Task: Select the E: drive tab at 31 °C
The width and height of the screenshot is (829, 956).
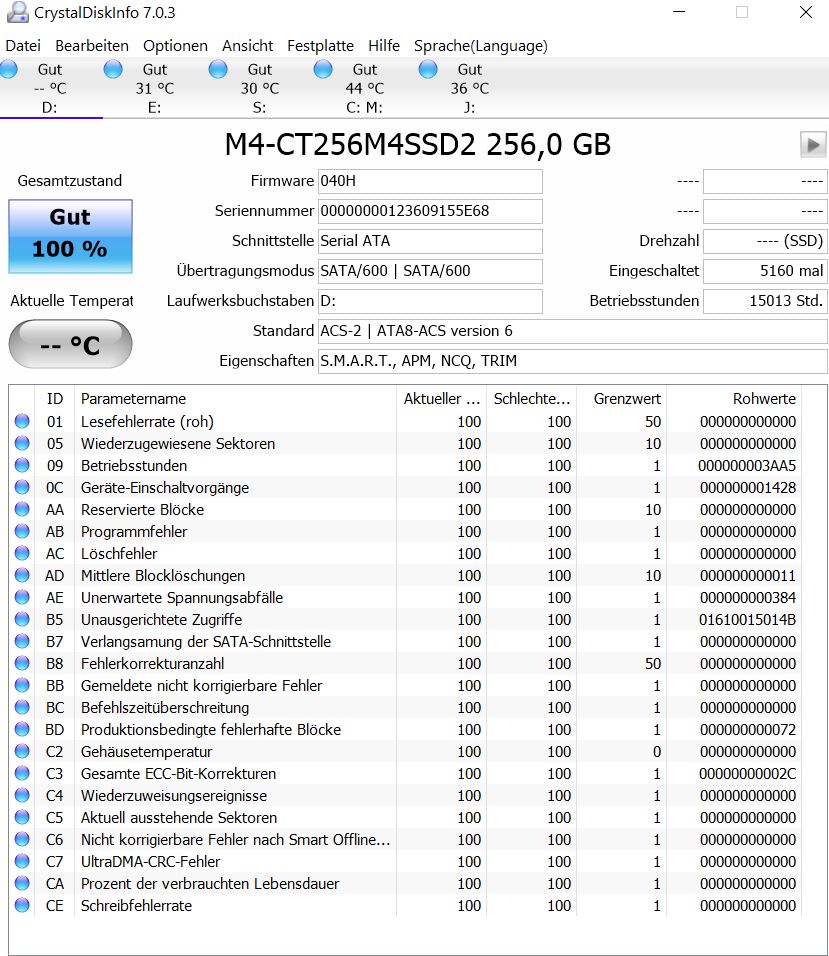Action: [155, 88]
